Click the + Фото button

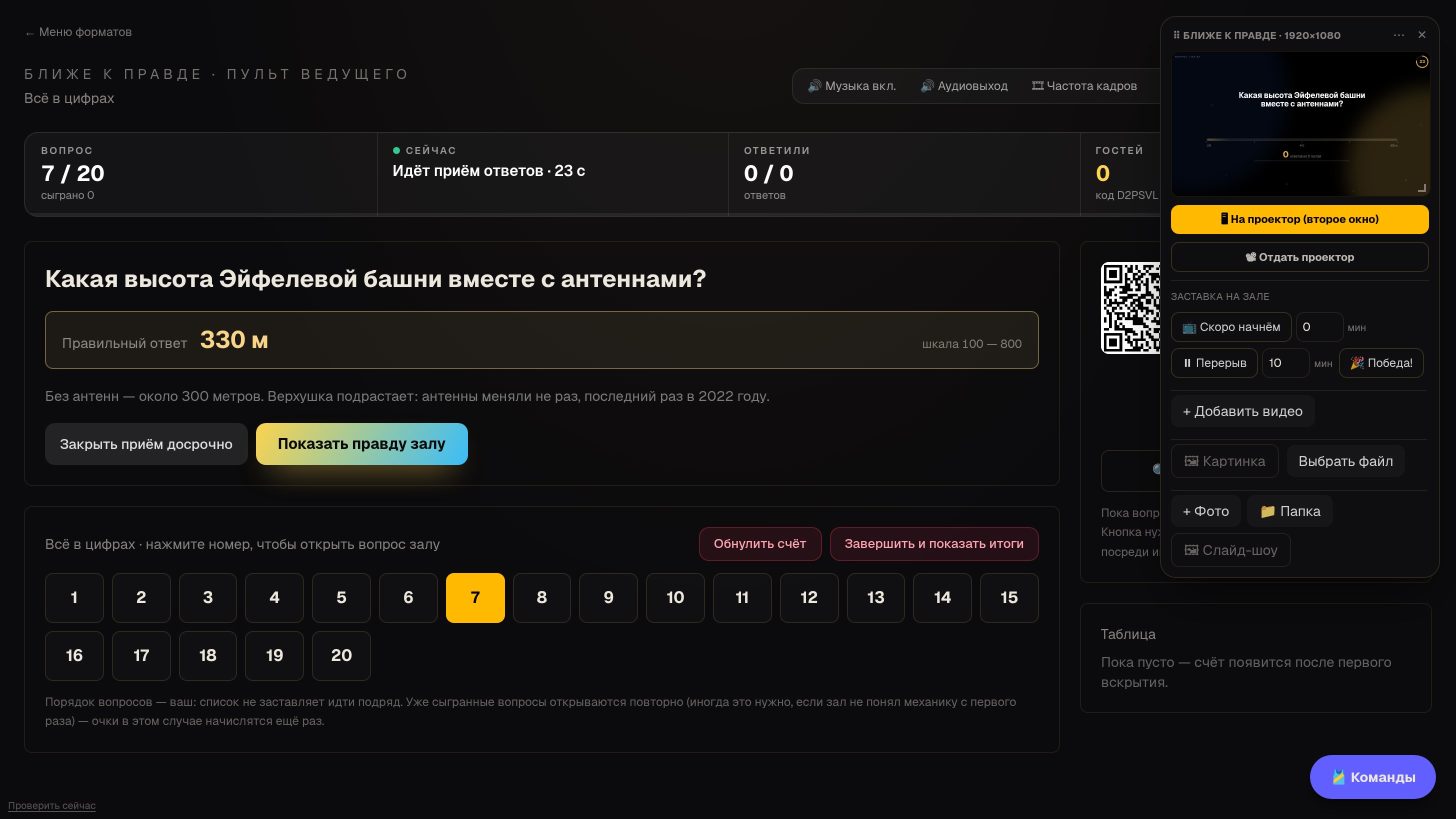pyautogui.click(x=1205, y=511)
